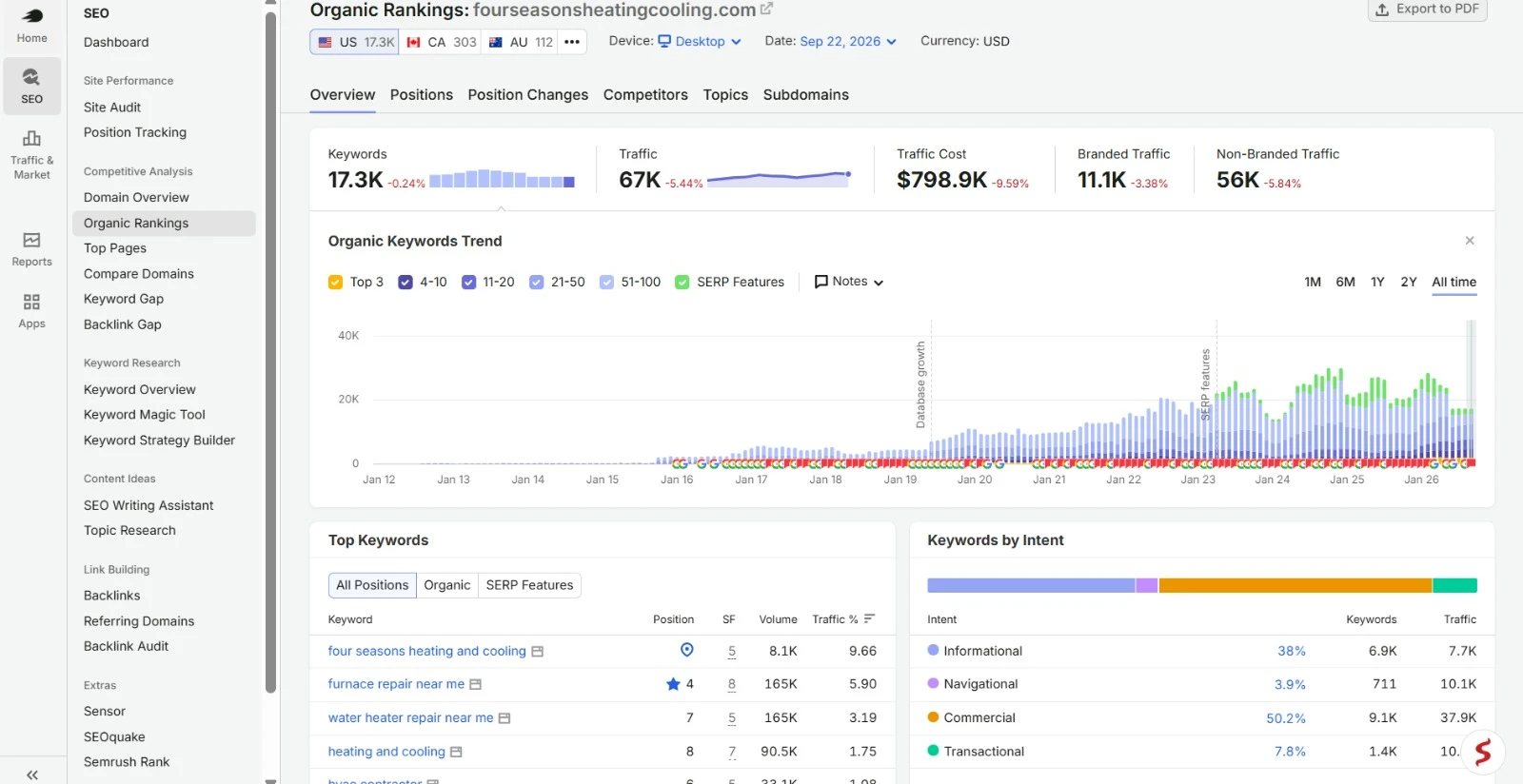Open Site Audit in sidebar
The image size is (1523, 784).
click(112, 108)
